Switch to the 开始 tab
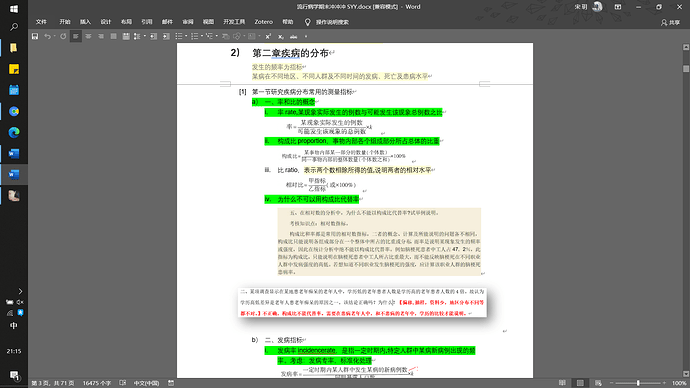Image resolution: width=690 pixels, height=388 pixels. click(65, 22)
